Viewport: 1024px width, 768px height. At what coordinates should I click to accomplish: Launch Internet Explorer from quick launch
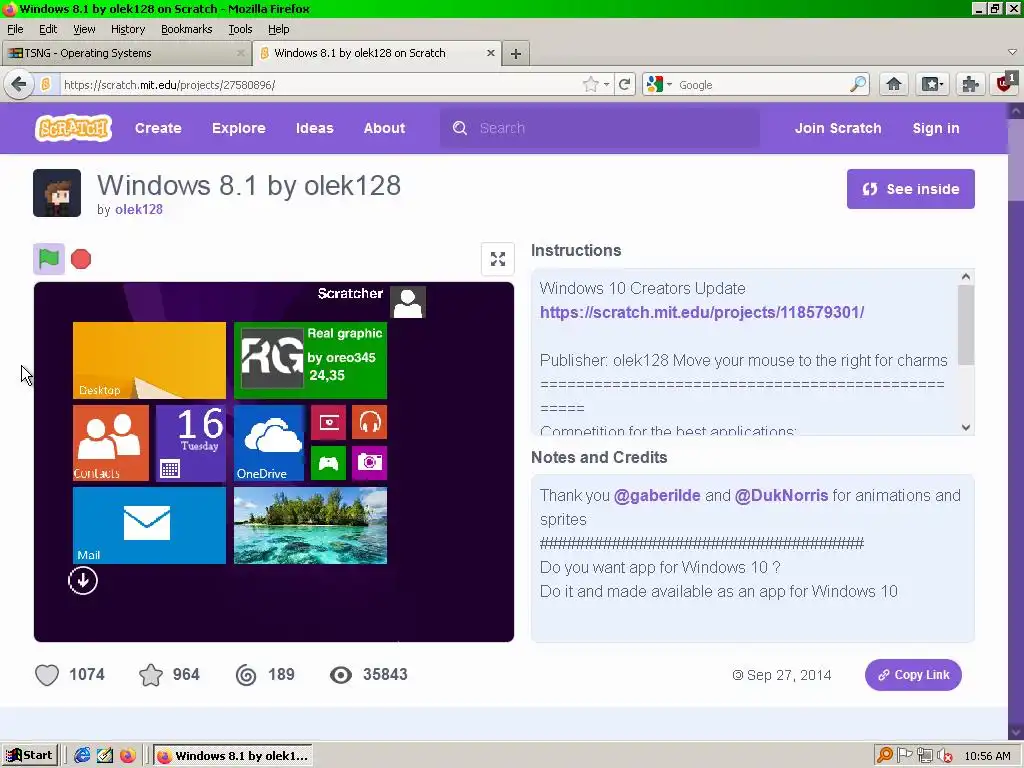point(82,756)
